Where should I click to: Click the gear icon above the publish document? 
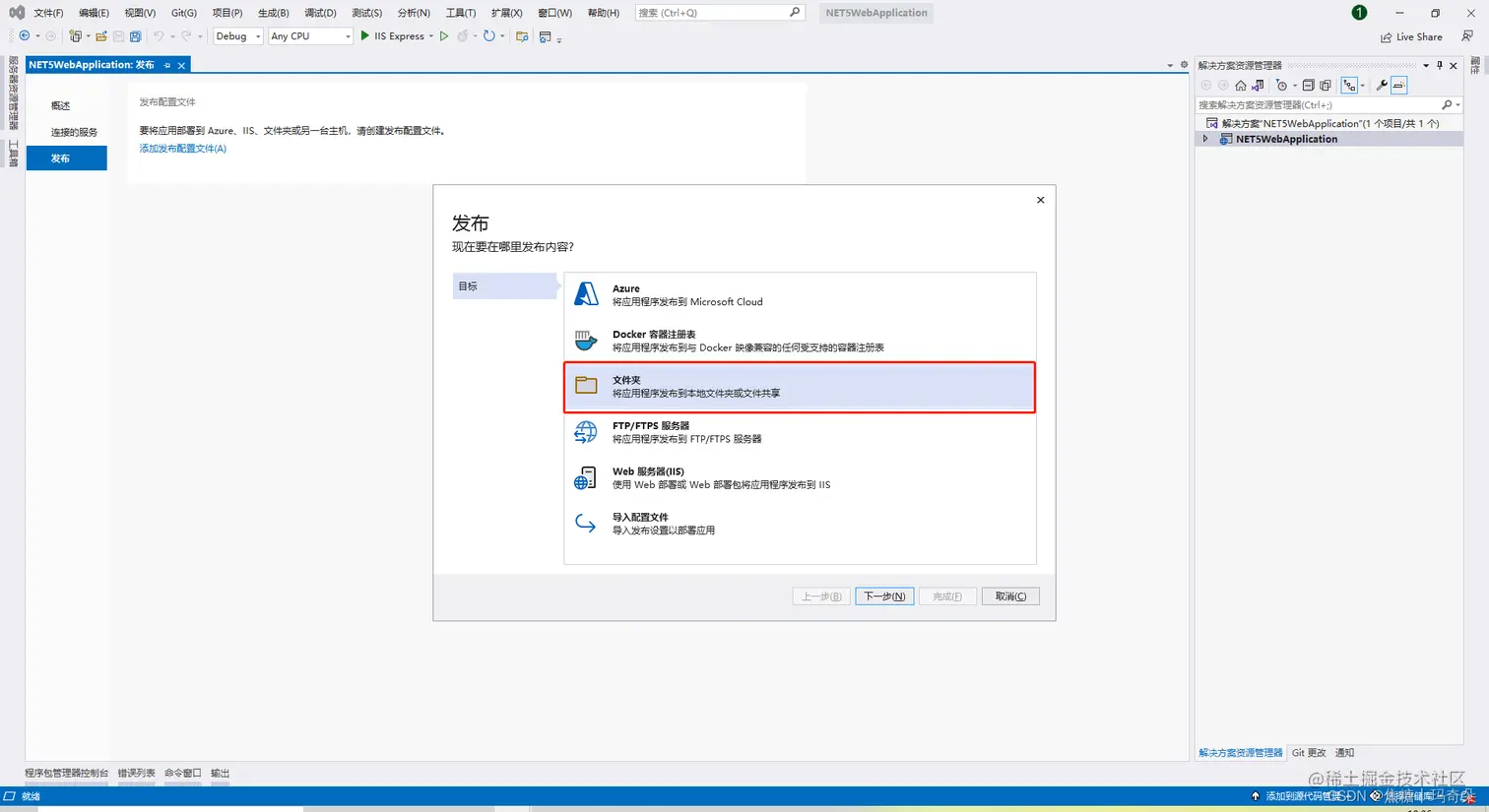tap(1184, 65)
